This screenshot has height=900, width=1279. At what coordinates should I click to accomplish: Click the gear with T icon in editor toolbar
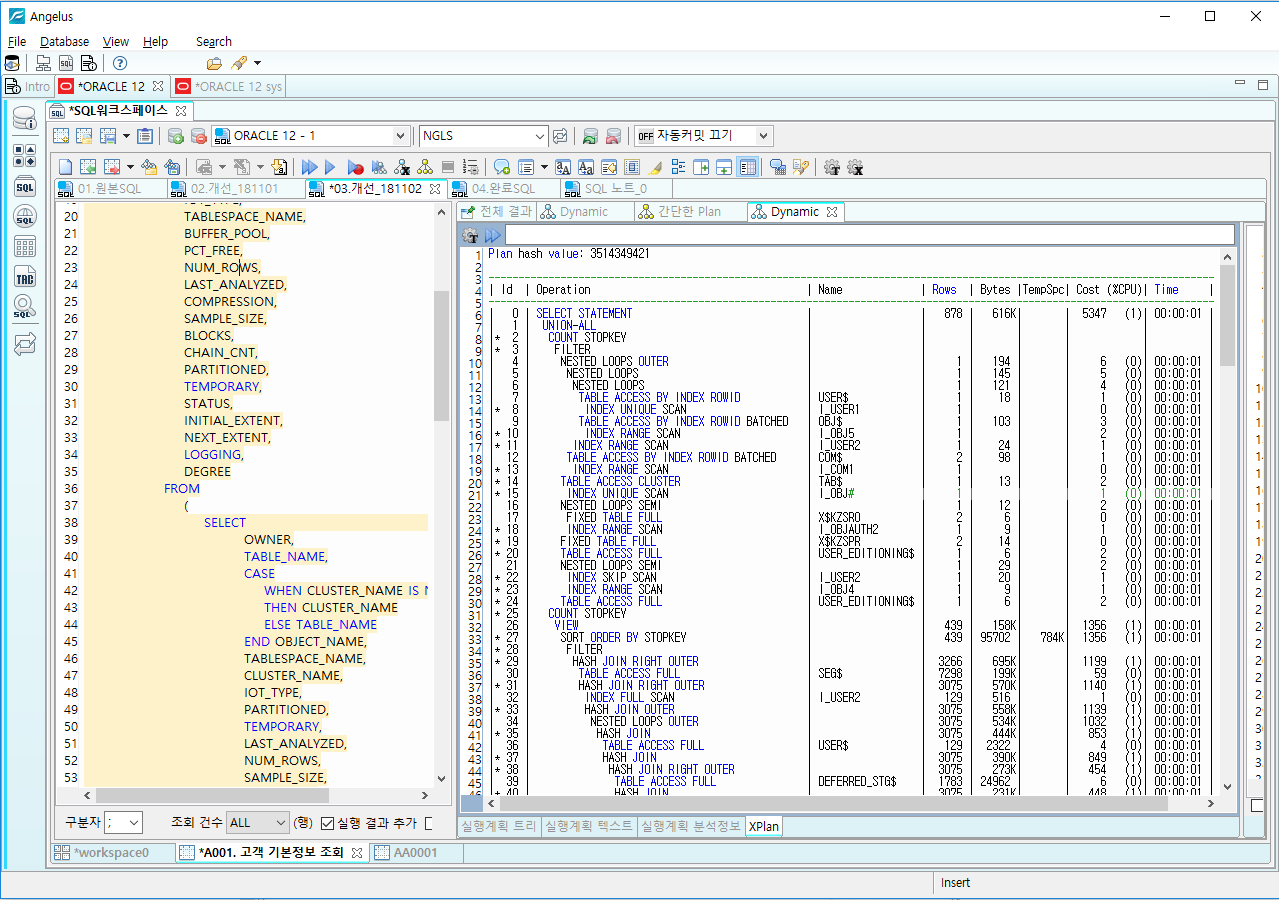click(x=832, y=167)
